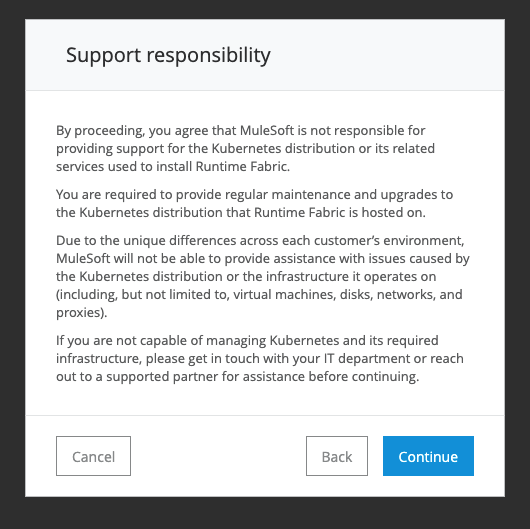Click the "Support responsibility" dialog title
The width and height of the screenshot is (530, 529).
168,55
